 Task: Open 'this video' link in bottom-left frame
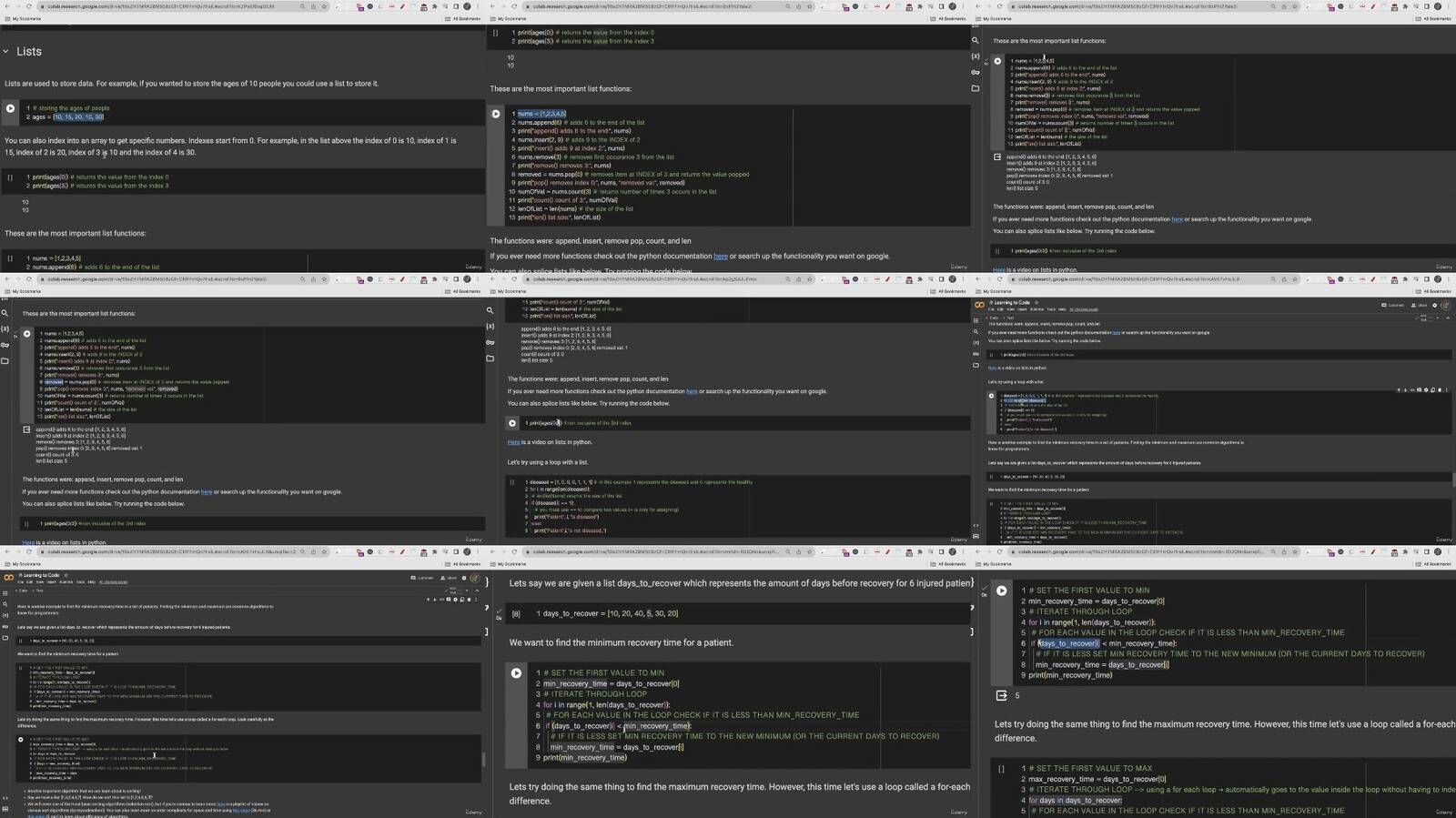click(240, 810)
